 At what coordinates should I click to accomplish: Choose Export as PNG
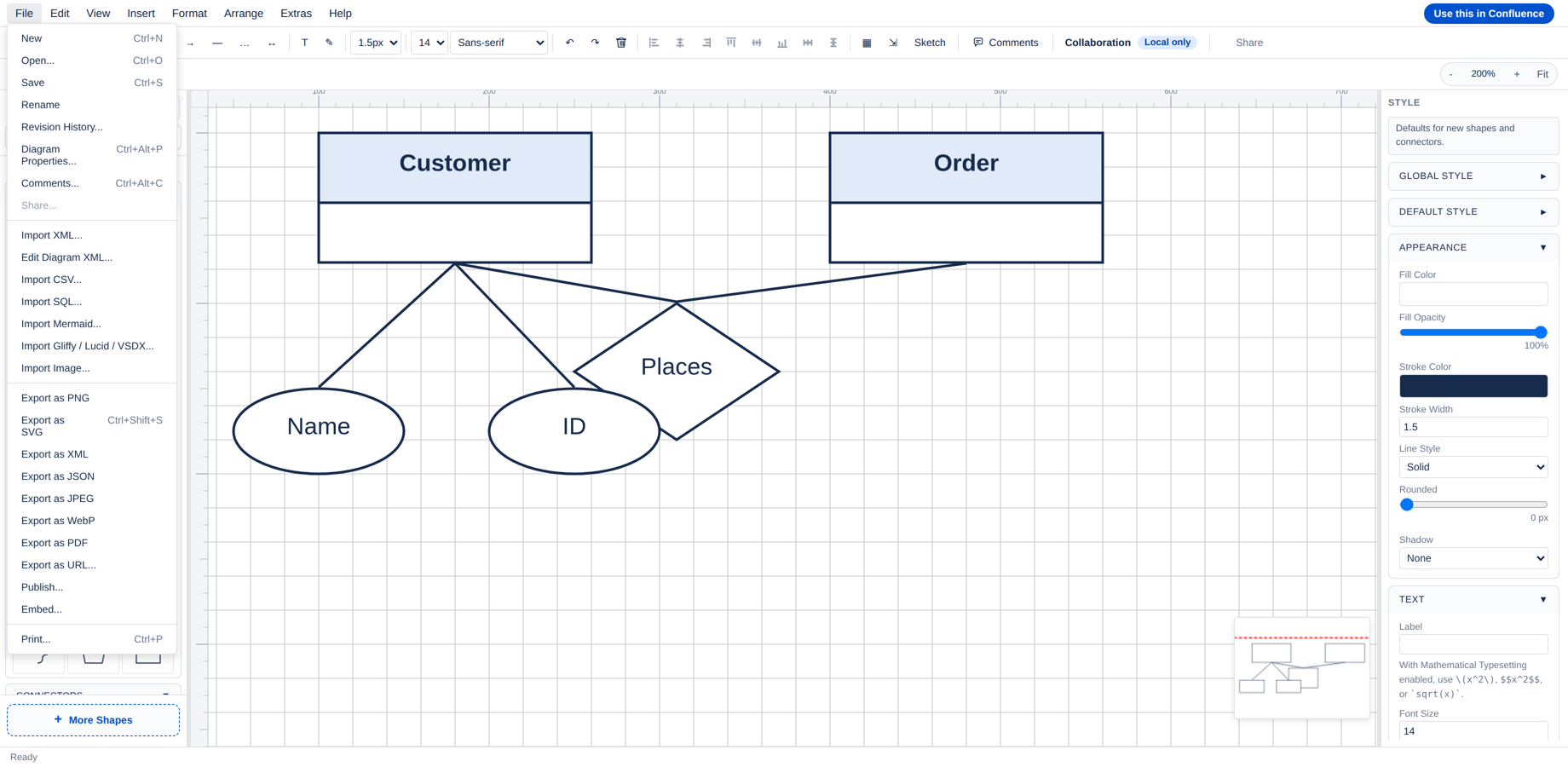[92, 398]
